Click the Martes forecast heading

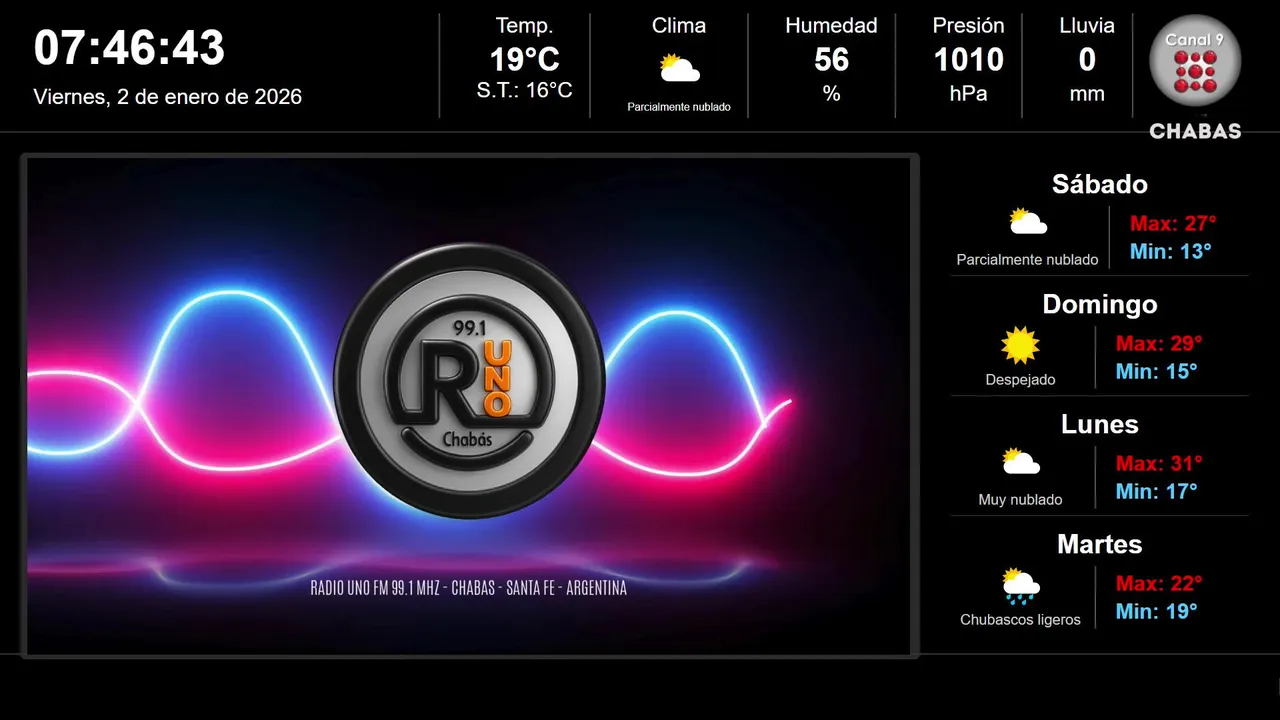point(1100,544)
